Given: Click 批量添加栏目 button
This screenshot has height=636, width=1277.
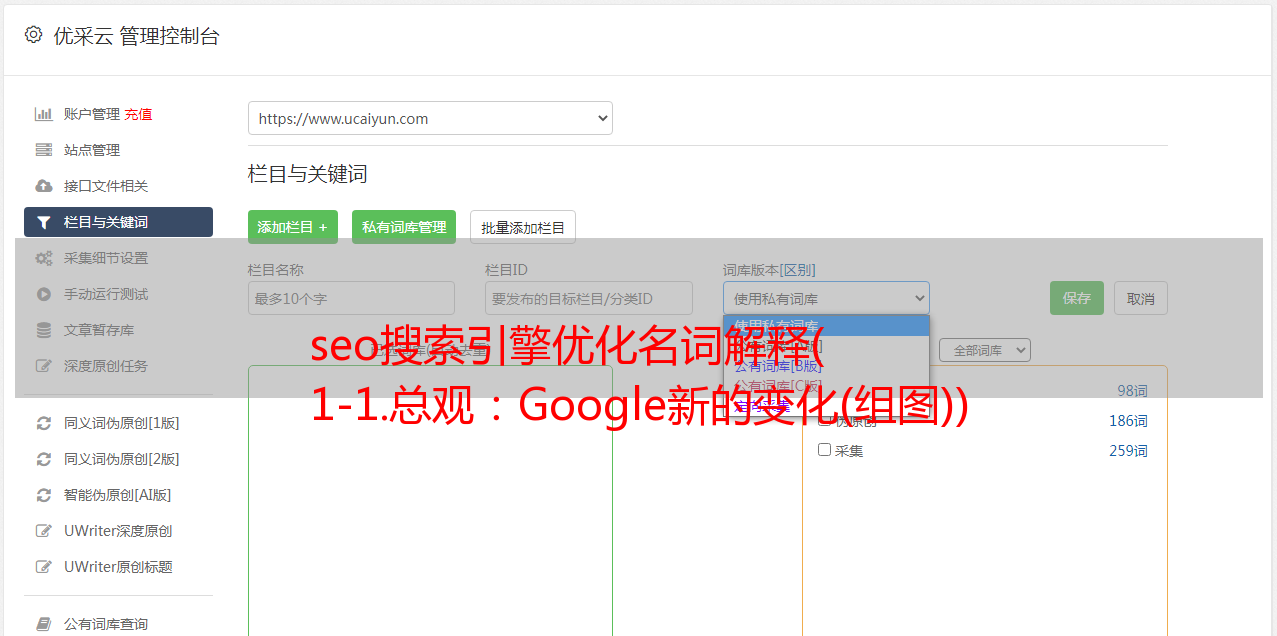Looking at the screenshot, I should (523, 227).
